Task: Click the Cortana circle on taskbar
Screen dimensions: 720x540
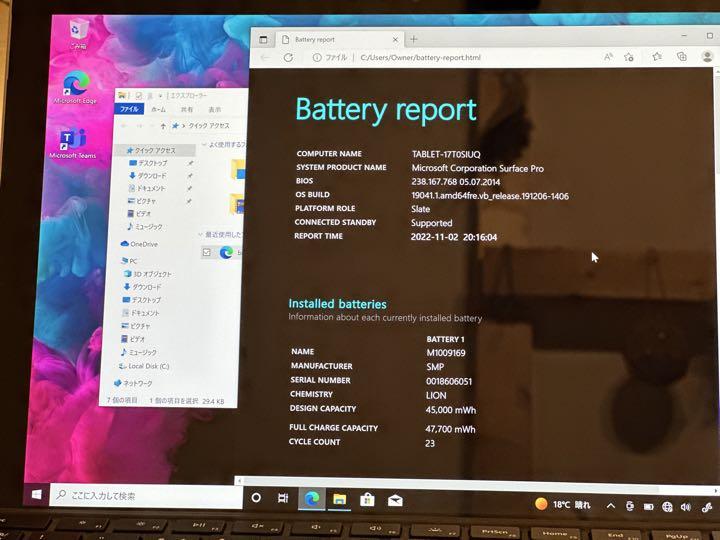Action: (256, 498)
